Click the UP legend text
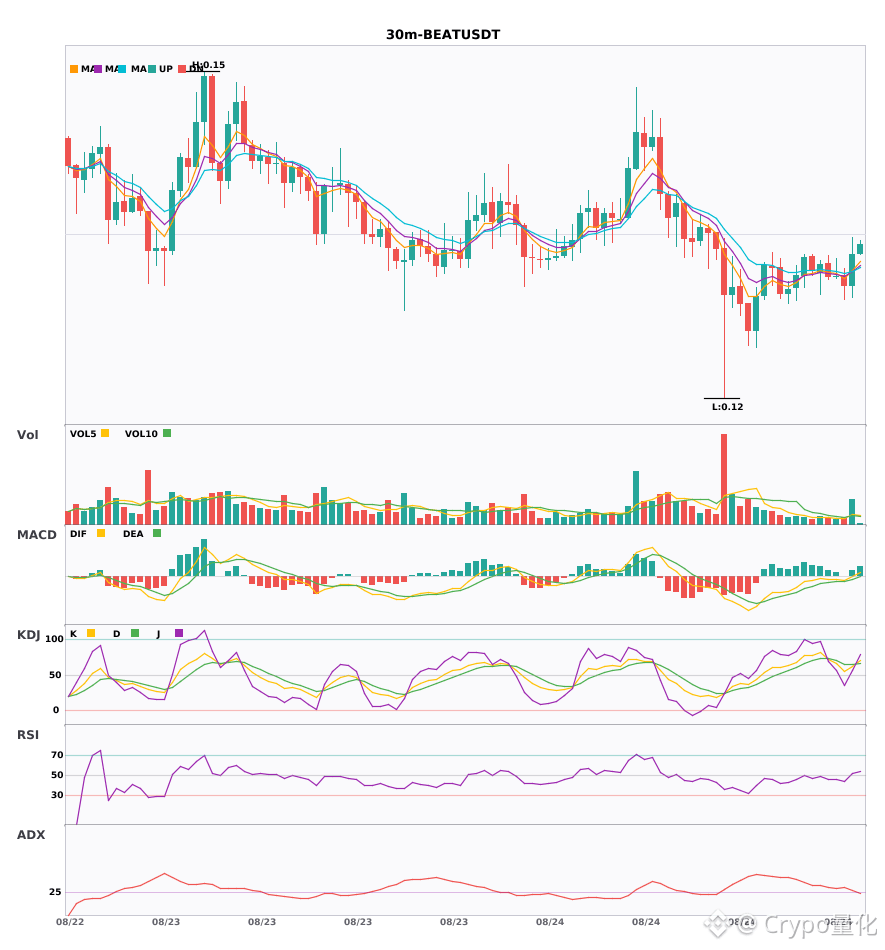The height and width of the screenshot is (950, 885). (166, 69)
